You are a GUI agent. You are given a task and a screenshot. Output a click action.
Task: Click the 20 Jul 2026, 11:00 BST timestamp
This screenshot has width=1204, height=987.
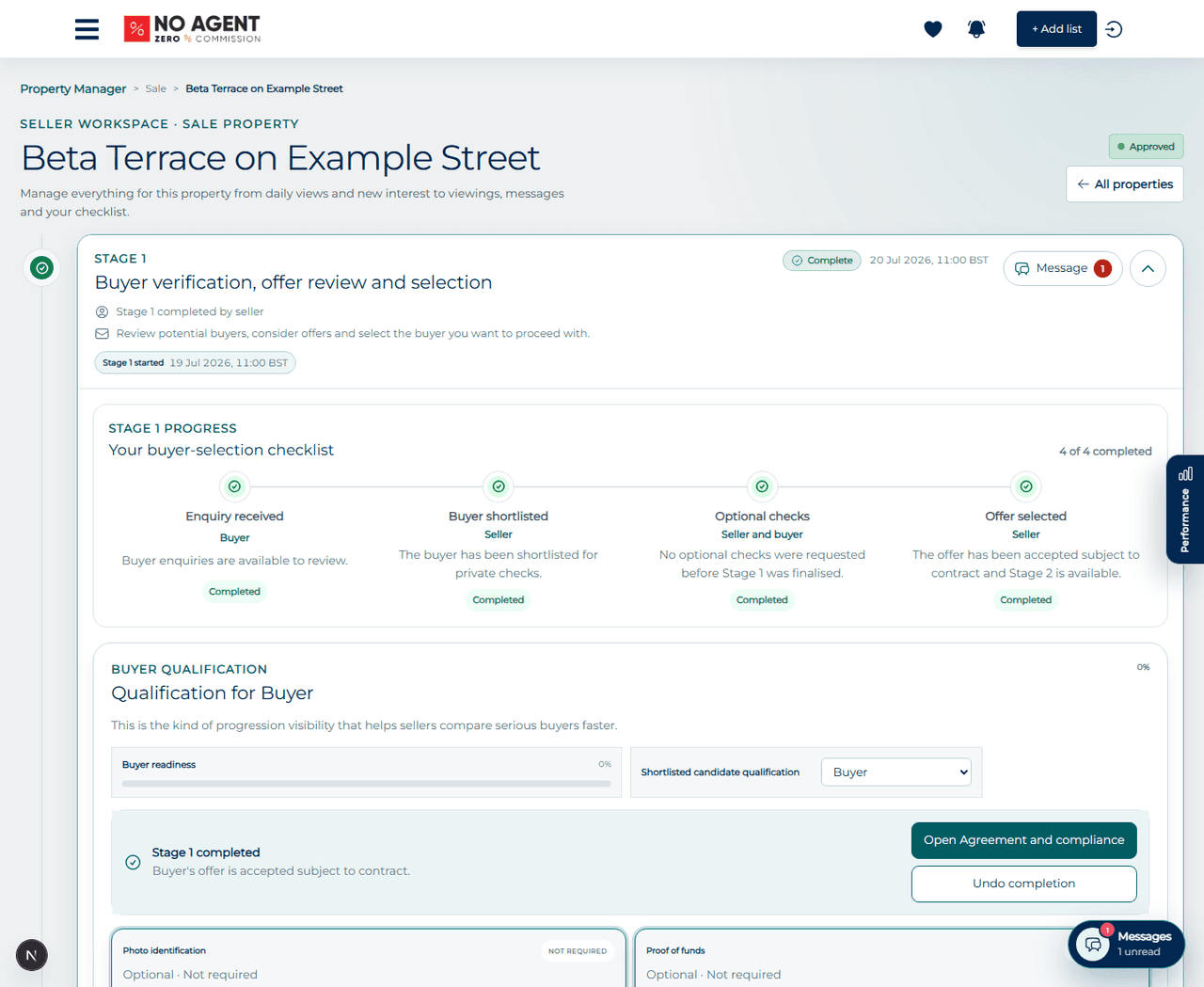point(928,261)
